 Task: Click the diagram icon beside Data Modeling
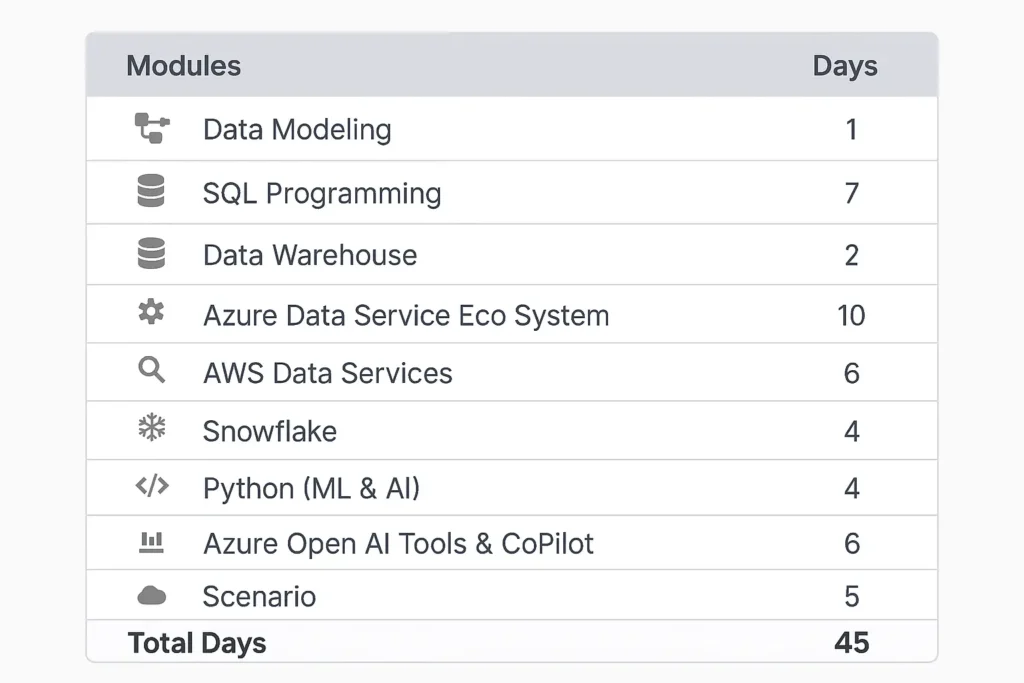(151, 128)
